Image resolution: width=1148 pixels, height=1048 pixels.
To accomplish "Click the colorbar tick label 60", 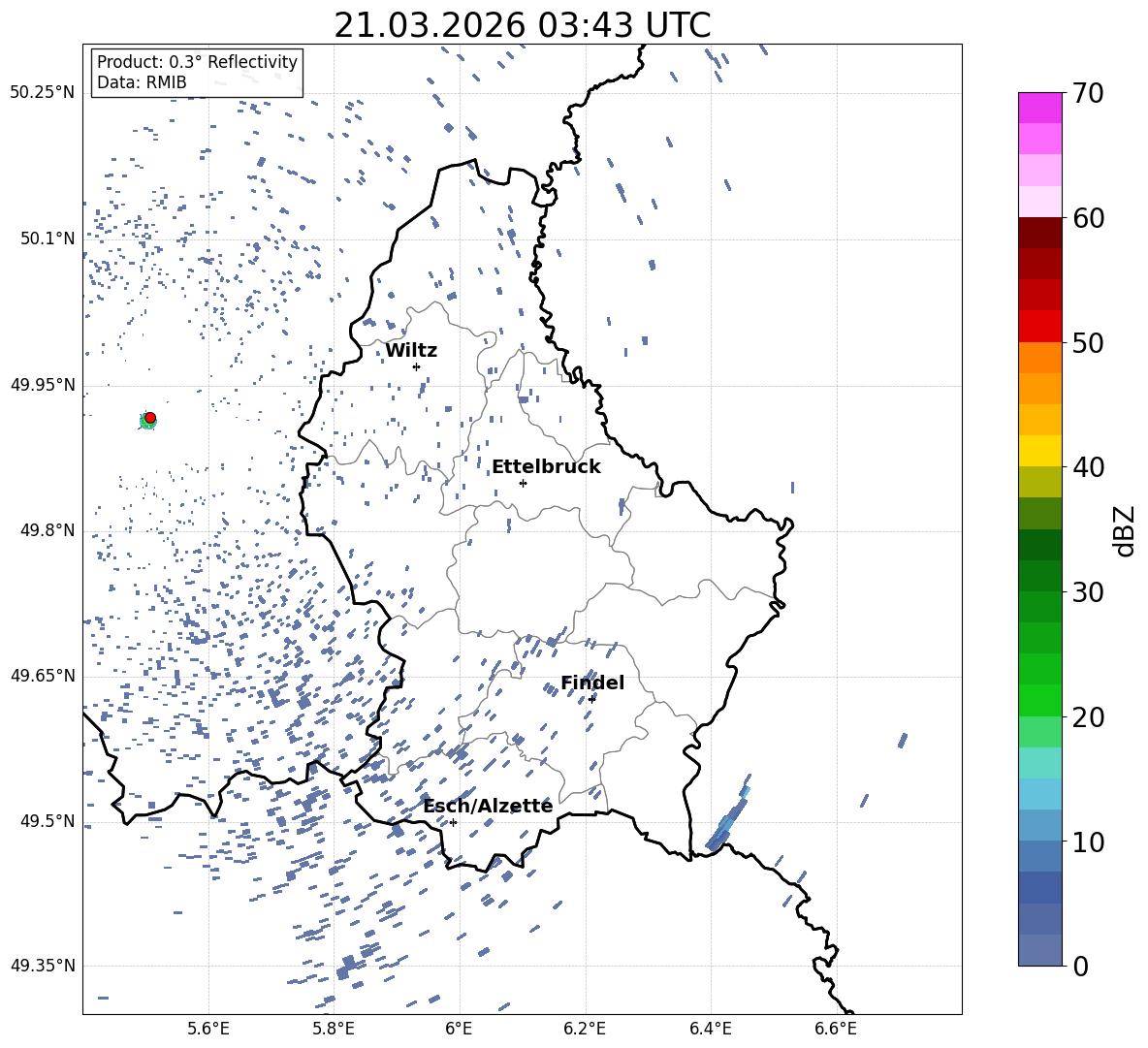I will click(1088, 218).
